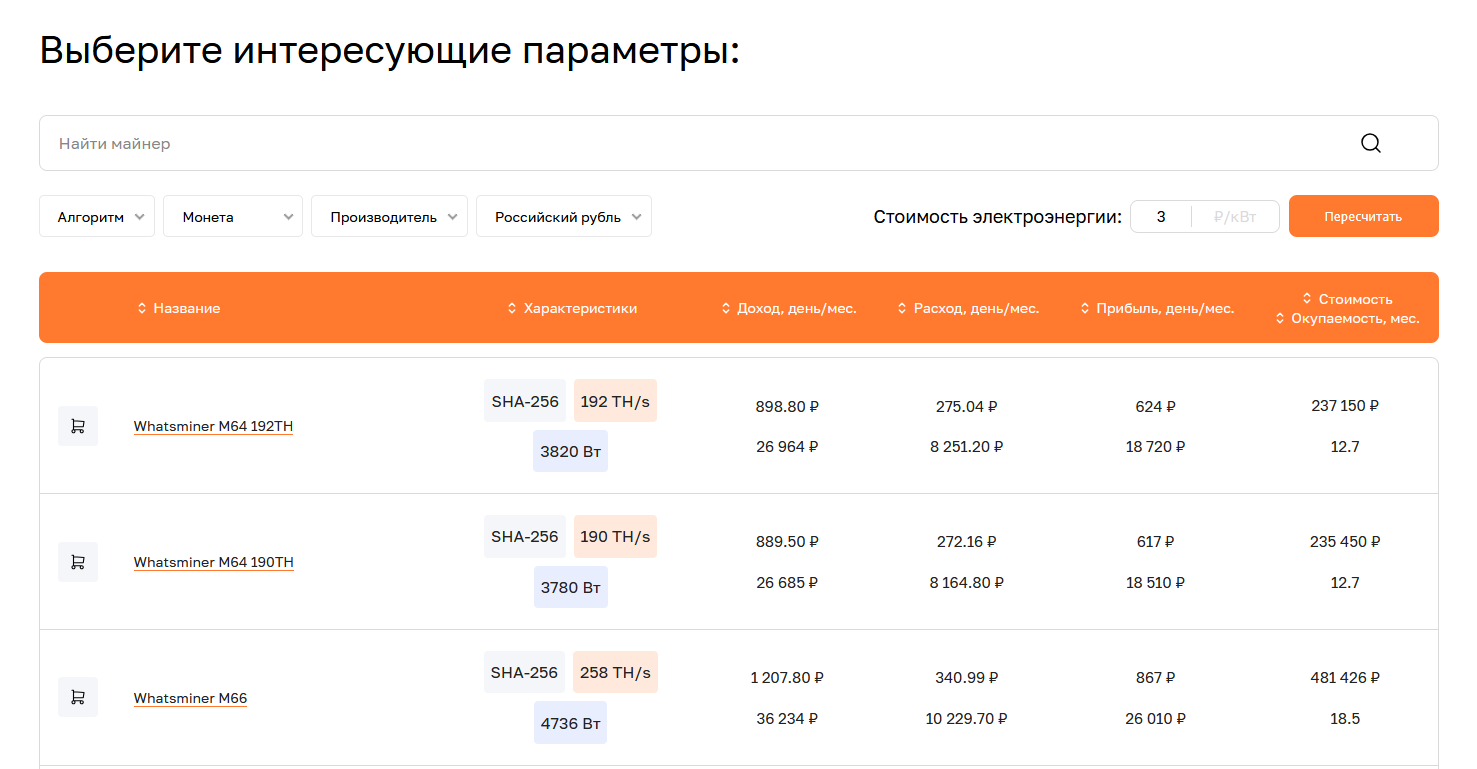Screen dimensions: 1477x769
Task: Click the 340.99 ₽ daily expense value
Action: (x=967, y=678)
